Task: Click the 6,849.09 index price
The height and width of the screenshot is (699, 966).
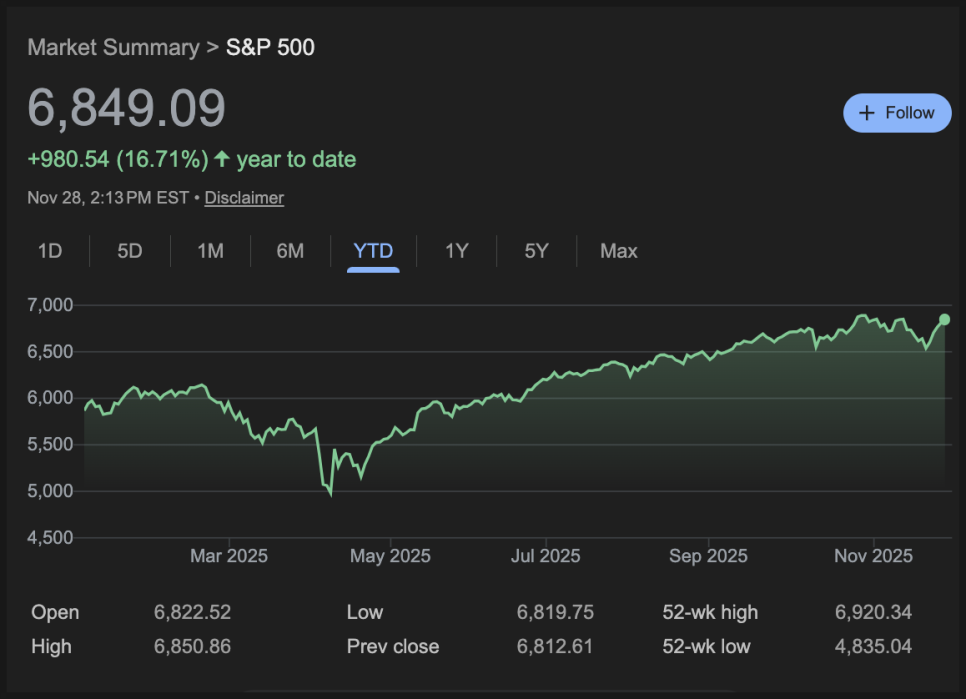Action: click(x=127, y=108)
